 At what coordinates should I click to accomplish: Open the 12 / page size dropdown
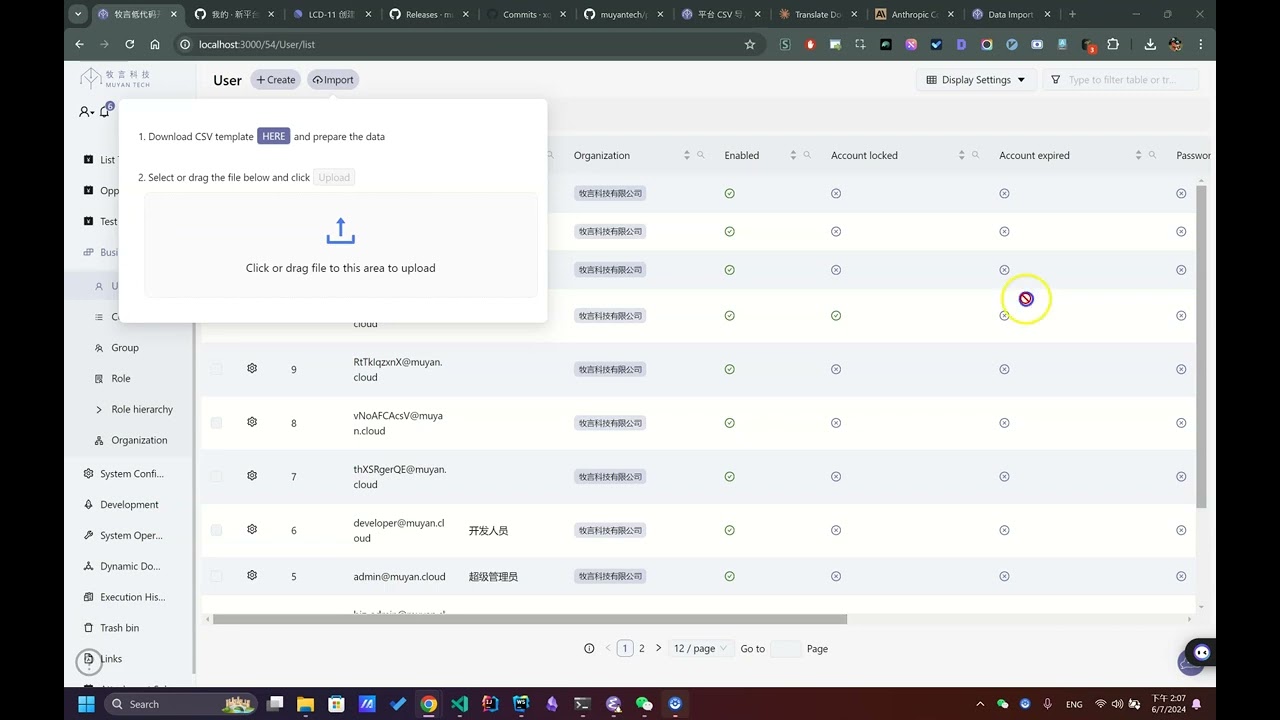click(701, 648)
